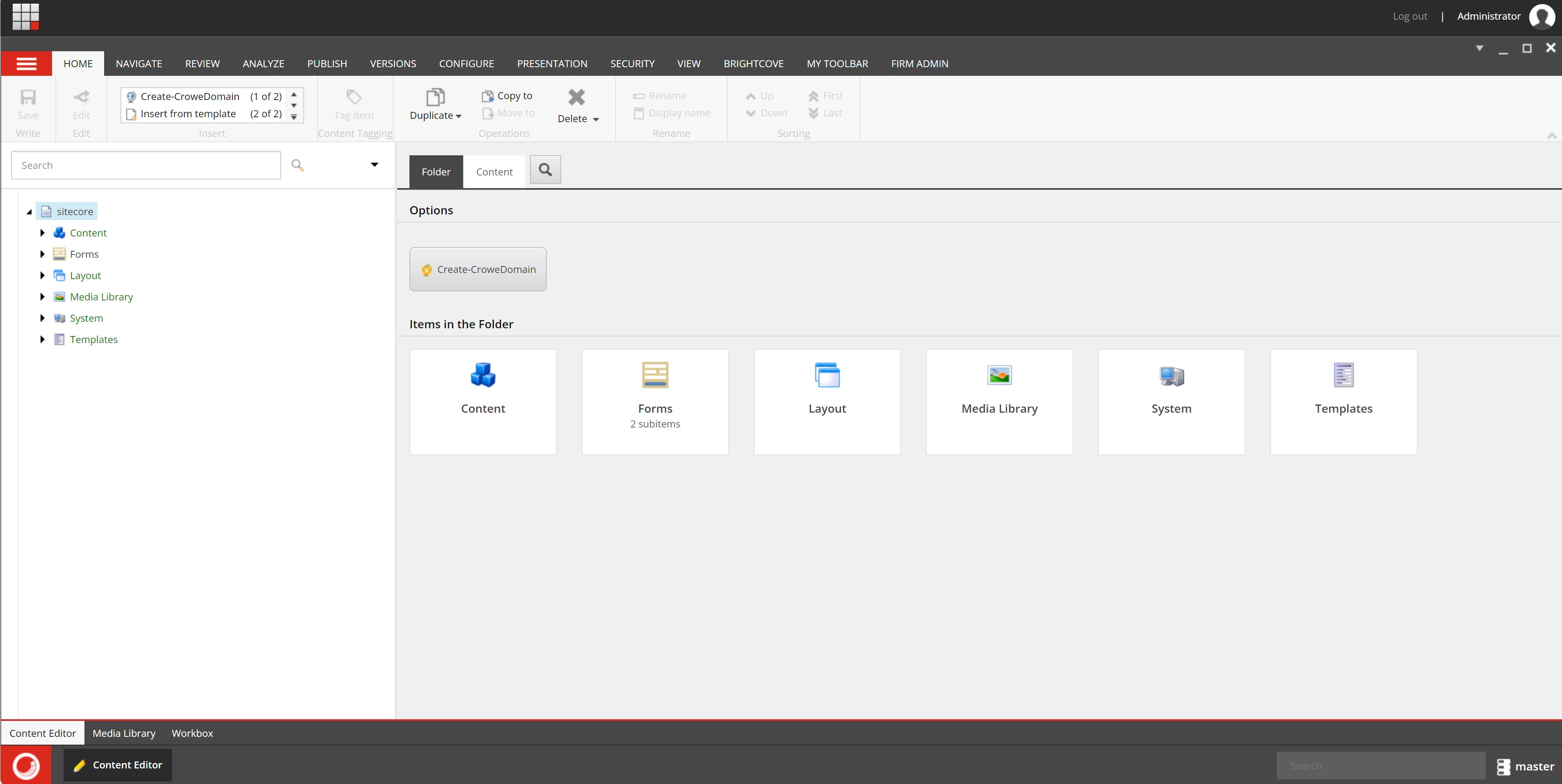Click the Create-CroweDomain options button
Screen dimensions: 1562x784
pos(478,269)
